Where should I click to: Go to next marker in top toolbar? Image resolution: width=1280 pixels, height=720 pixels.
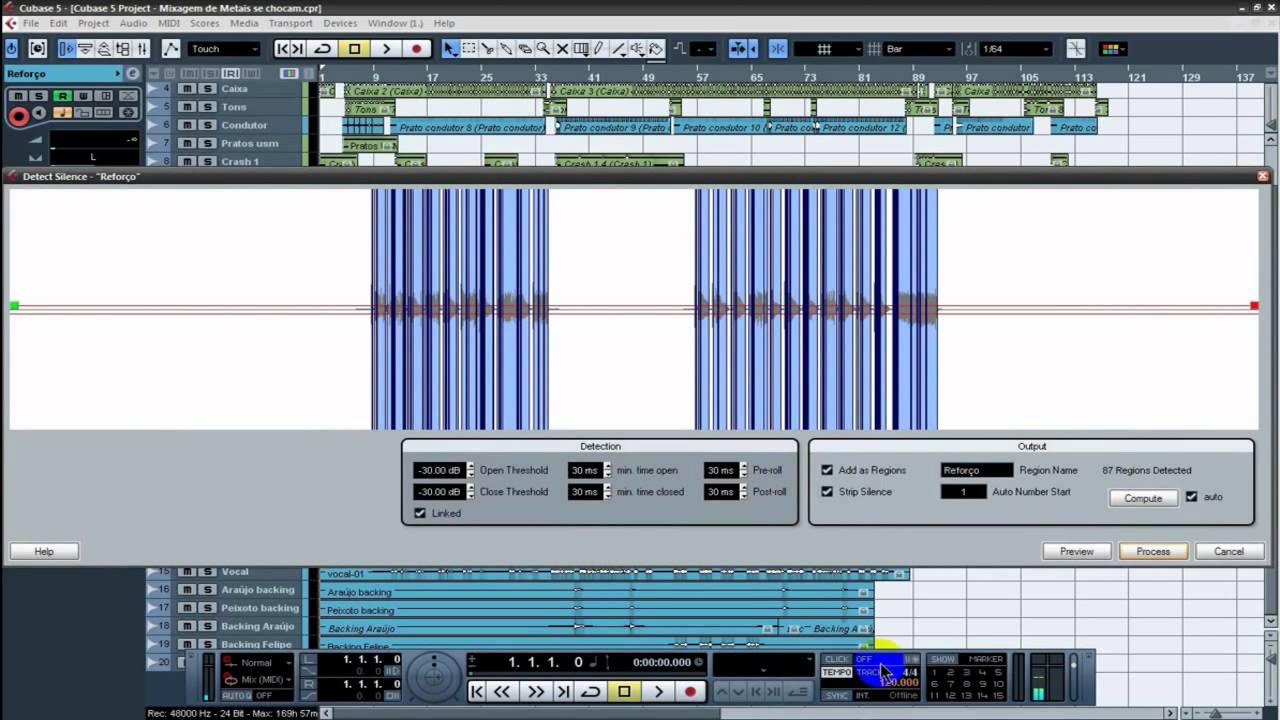297,48
